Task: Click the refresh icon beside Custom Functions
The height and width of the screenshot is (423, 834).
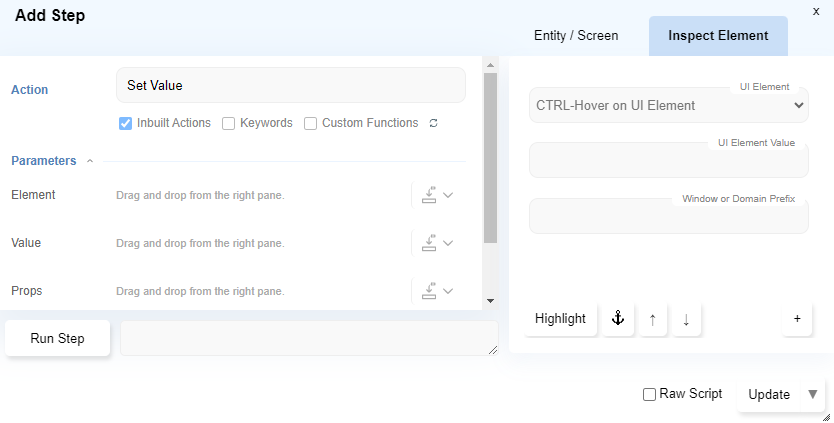Action: pyautogui.click(x=433, y=124)
